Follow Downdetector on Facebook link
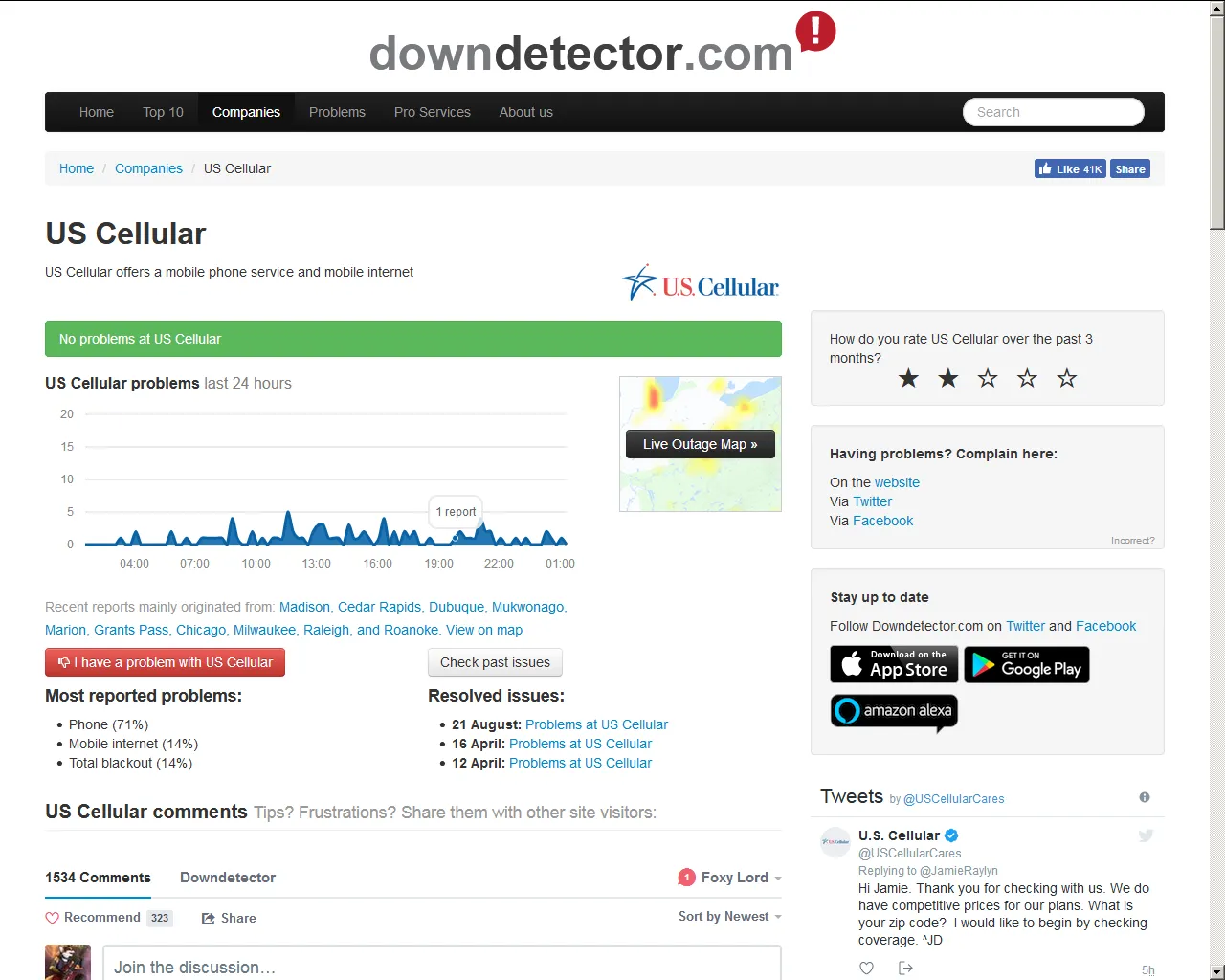This screenshot has height=980, width=1225. tap(1105, 626)
